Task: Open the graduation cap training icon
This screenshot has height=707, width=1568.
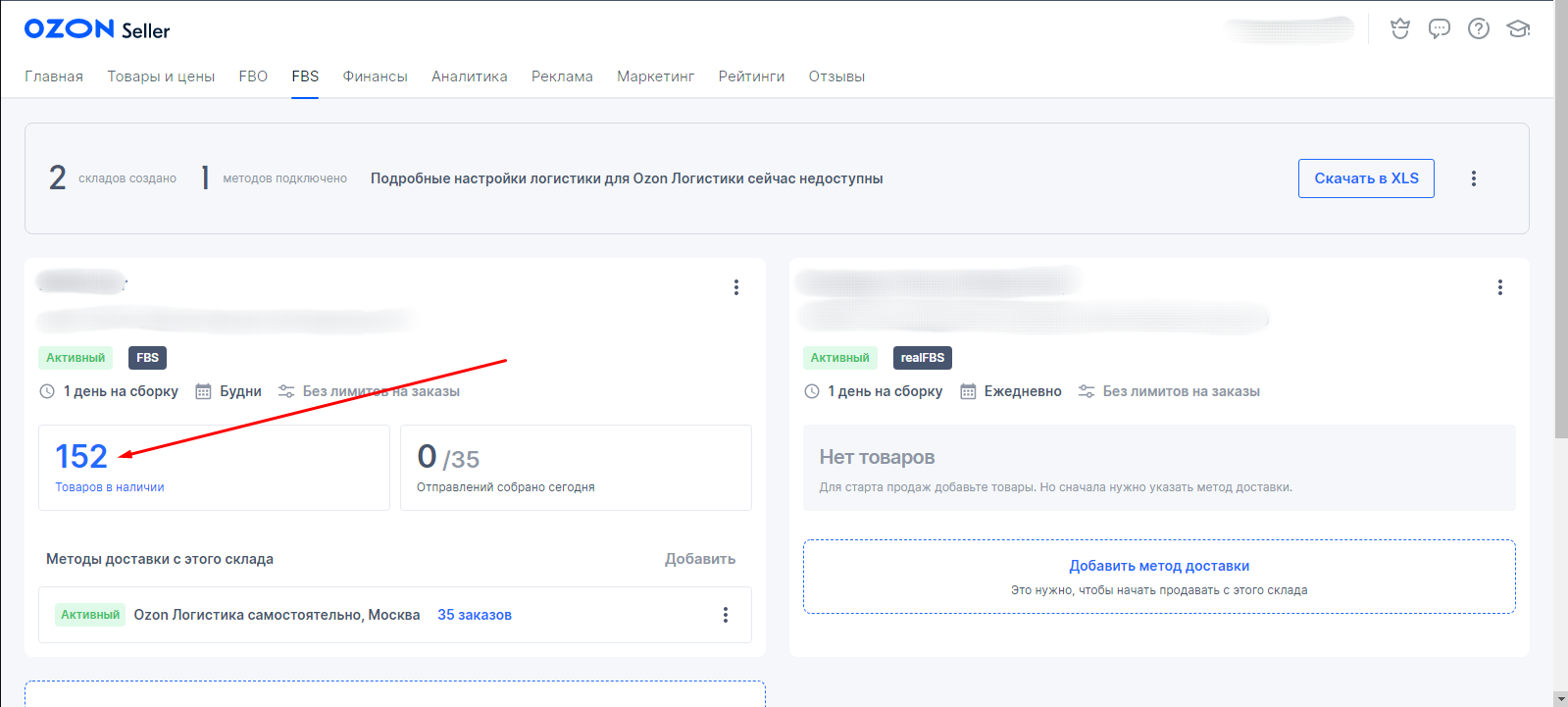Action: (x=1518, y=29)
